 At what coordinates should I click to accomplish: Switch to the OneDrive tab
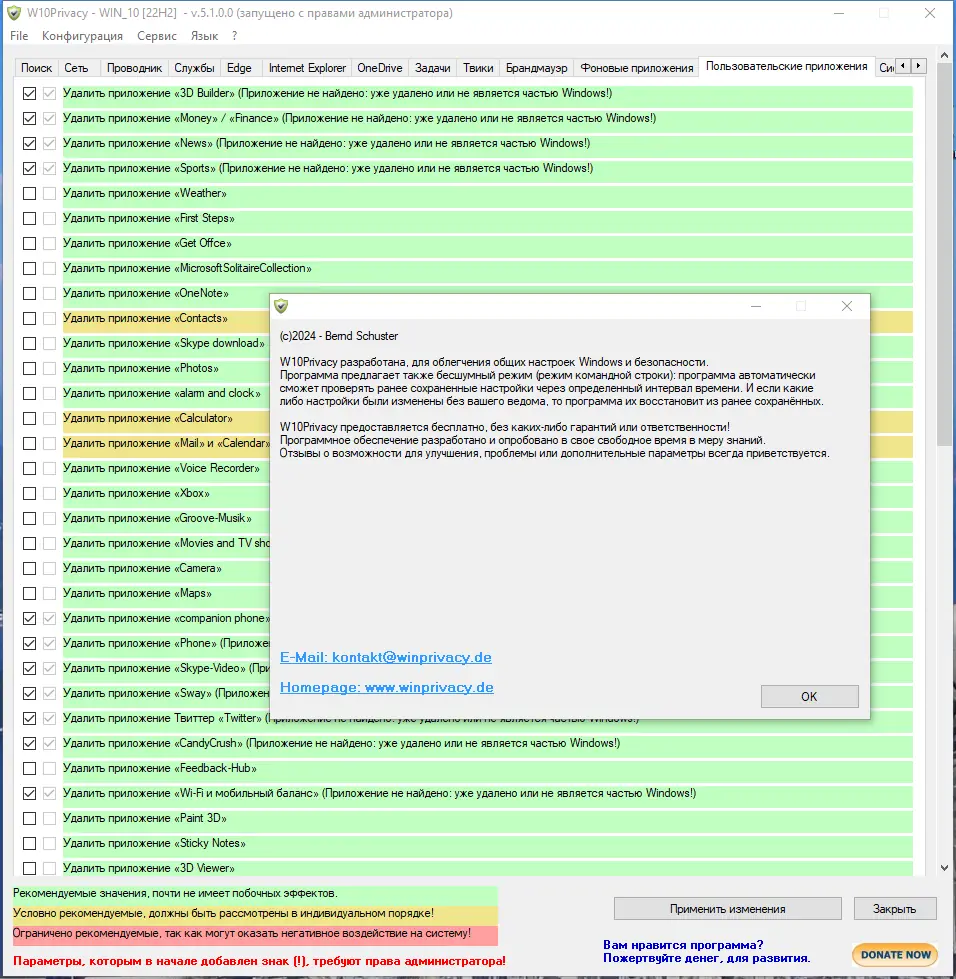pos(380,68)
